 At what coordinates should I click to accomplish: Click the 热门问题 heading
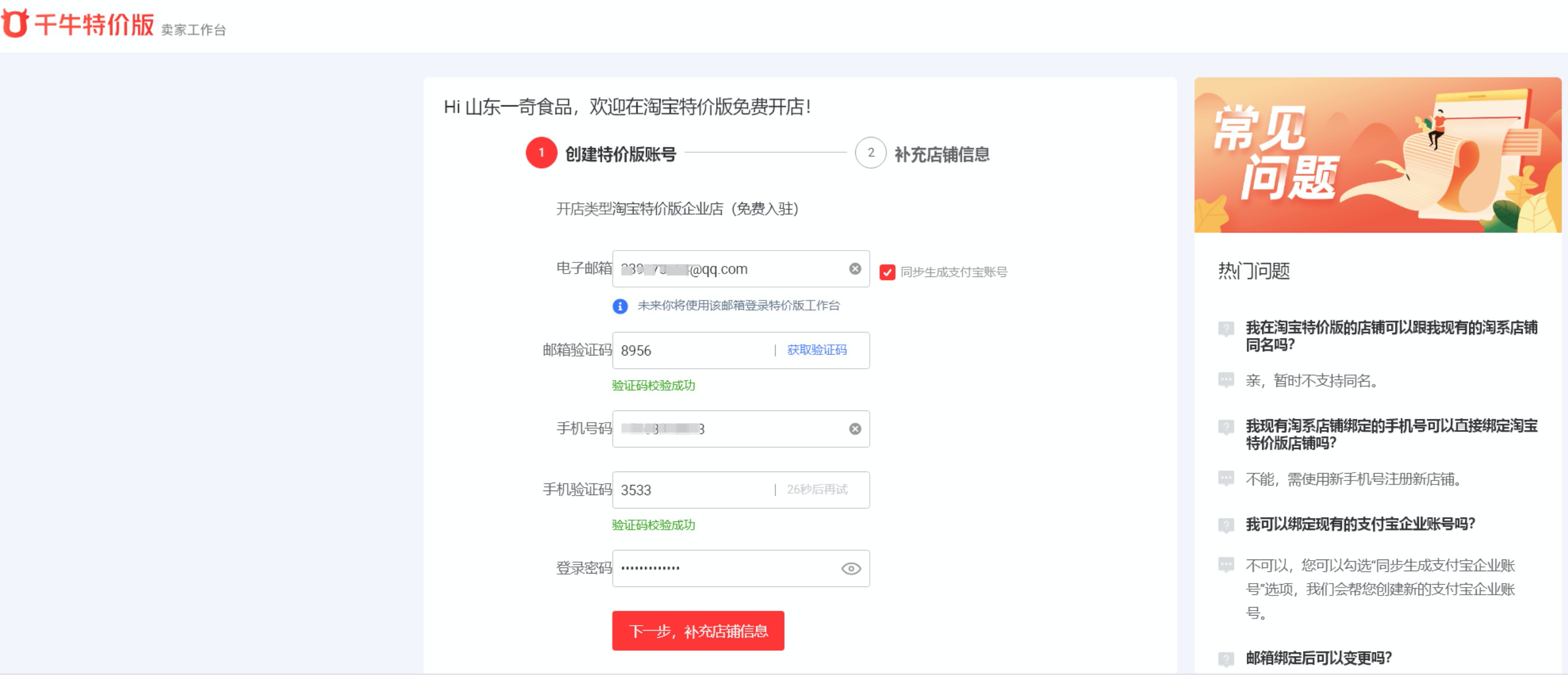click(x=1253, y=271)
